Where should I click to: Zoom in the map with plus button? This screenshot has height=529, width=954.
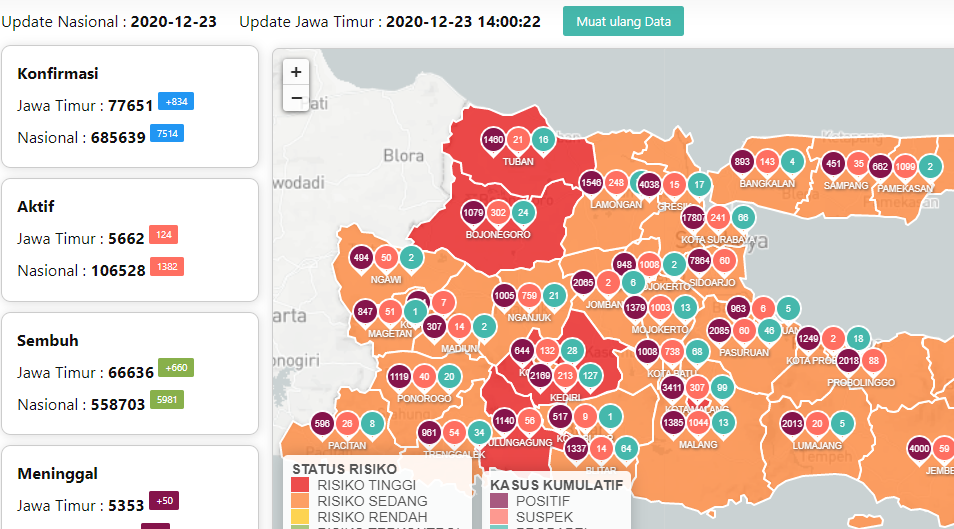click(x=296, y=72)
